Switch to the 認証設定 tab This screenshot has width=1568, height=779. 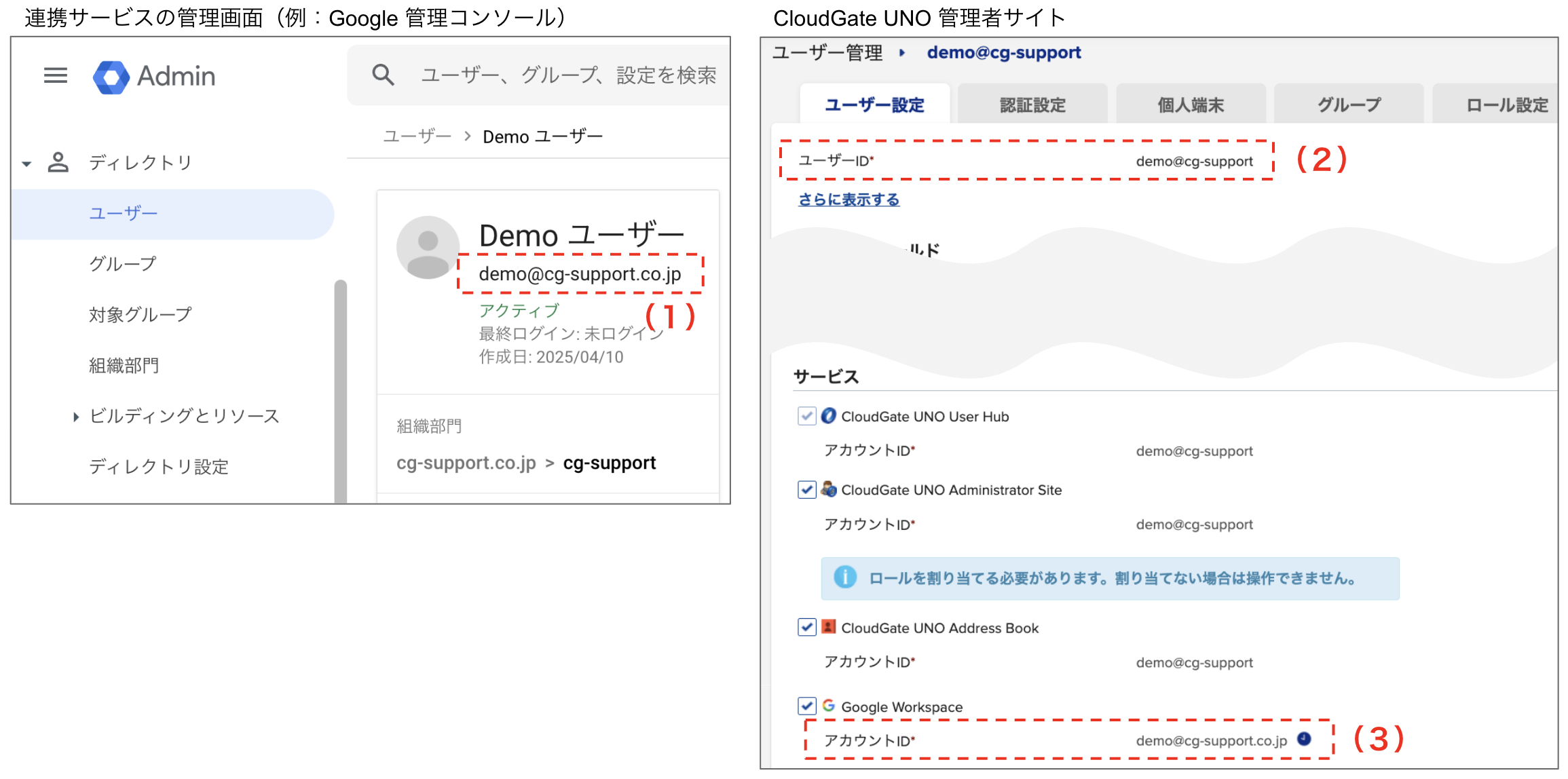pyautogui.click(x=1032, y=104)
